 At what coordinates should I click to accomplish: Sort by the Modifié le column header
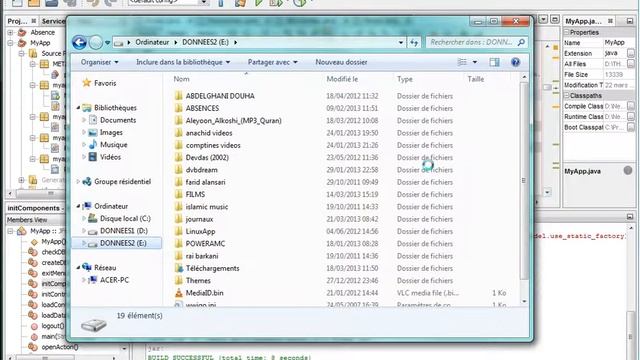point(342,79)
